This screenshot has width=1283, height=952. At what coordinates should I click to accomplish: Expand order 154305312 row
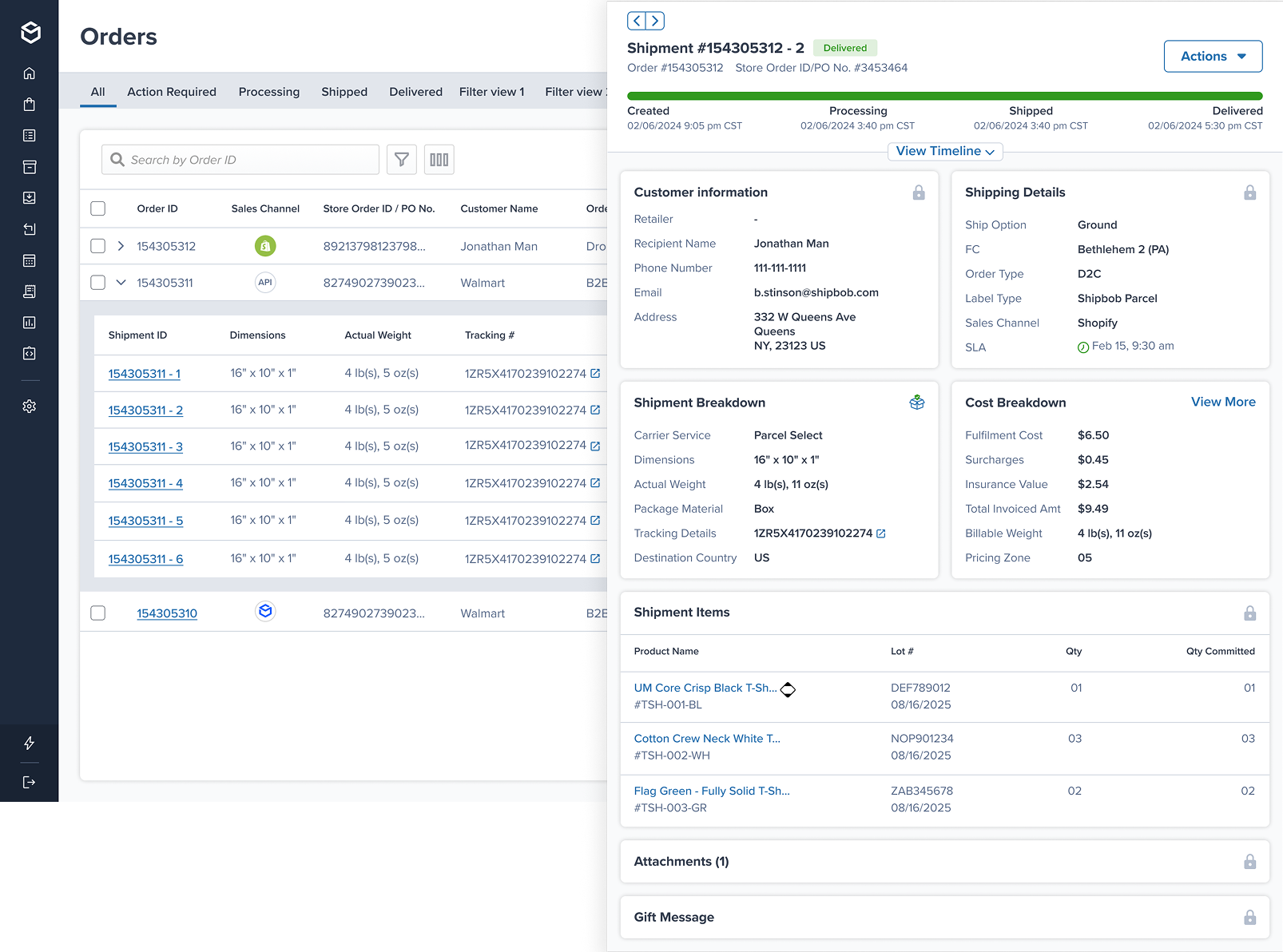pyautogui.click(x=121, y=246)
